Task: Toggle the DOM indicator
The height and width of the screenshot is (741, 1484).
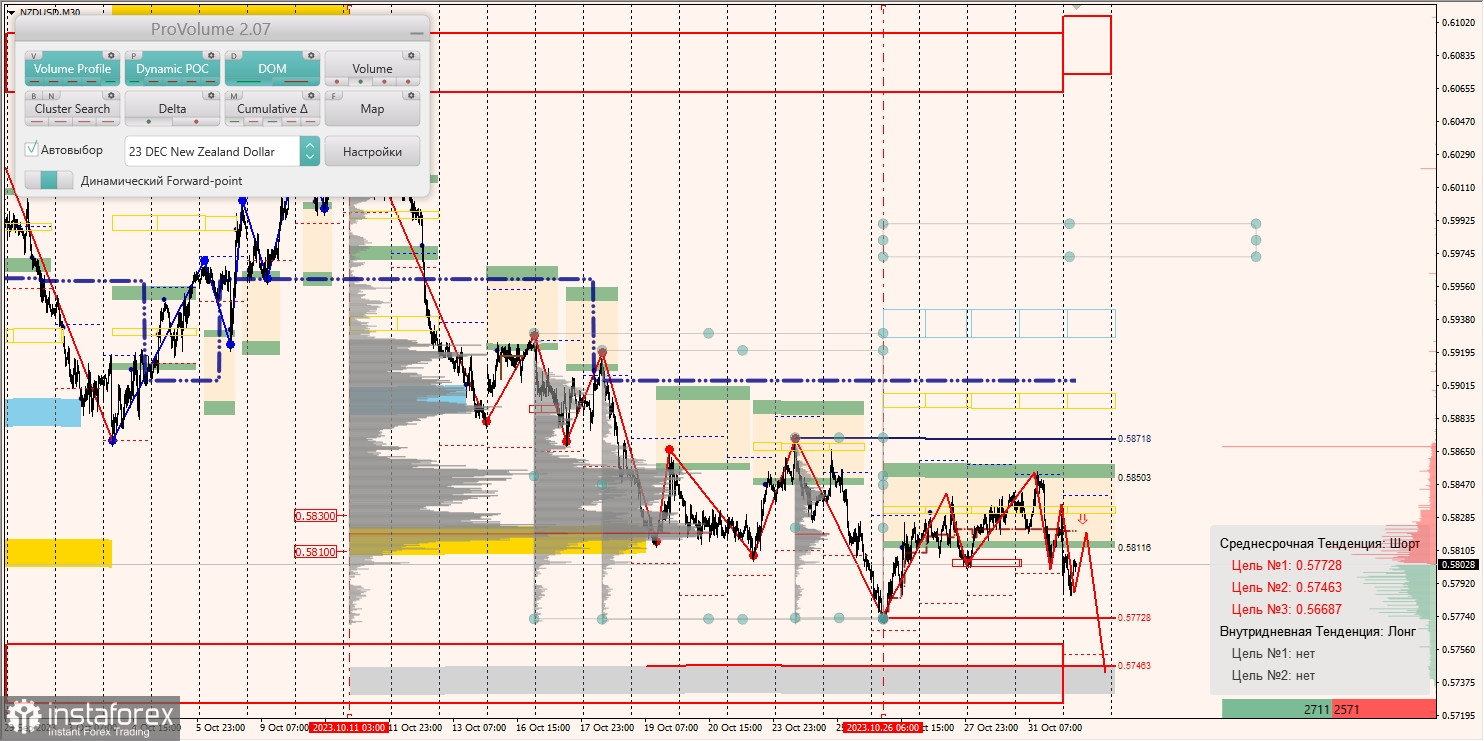Action: [x=272, y=69]
